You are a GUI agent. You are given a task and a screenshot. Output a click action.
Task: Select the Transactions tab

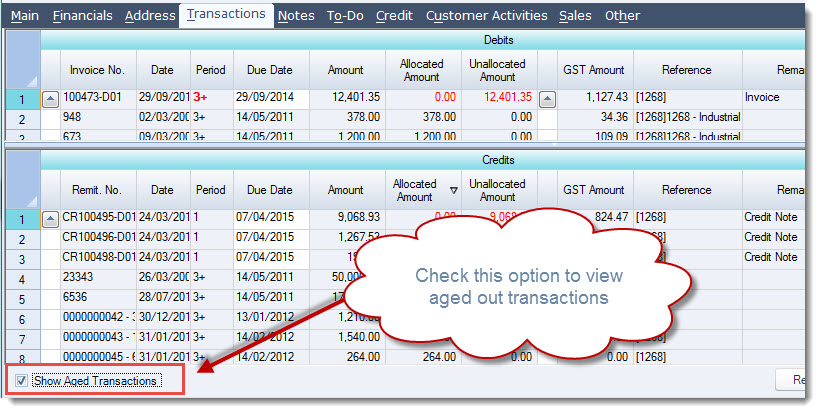click(226, 15)
